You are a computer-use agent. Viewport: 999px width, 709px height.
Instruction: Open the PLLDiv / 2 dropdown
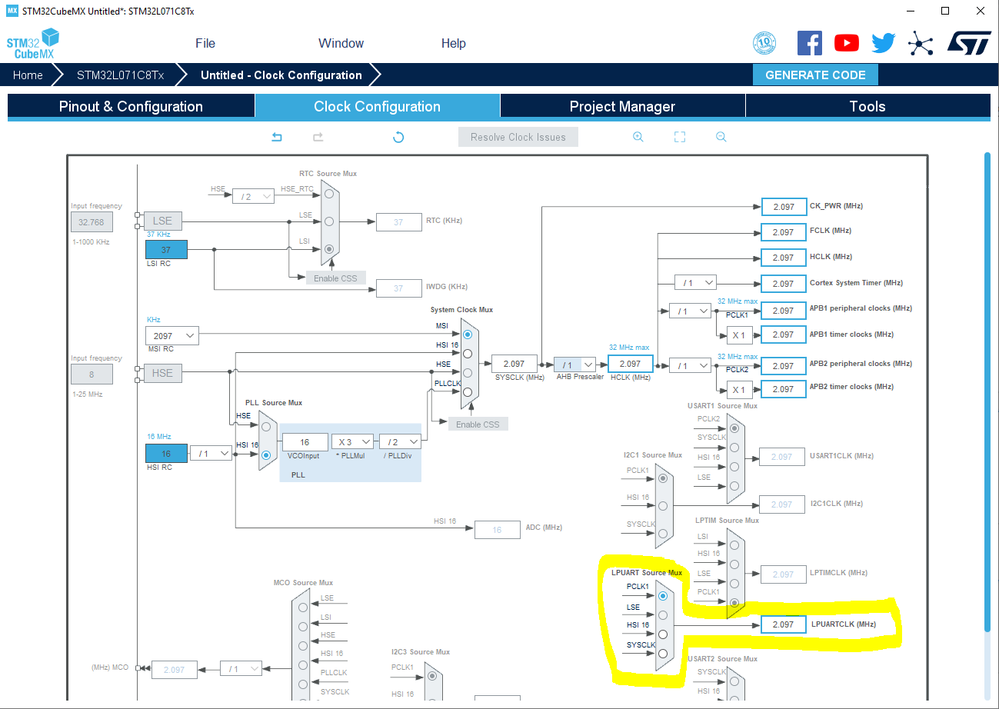(400, 441)
